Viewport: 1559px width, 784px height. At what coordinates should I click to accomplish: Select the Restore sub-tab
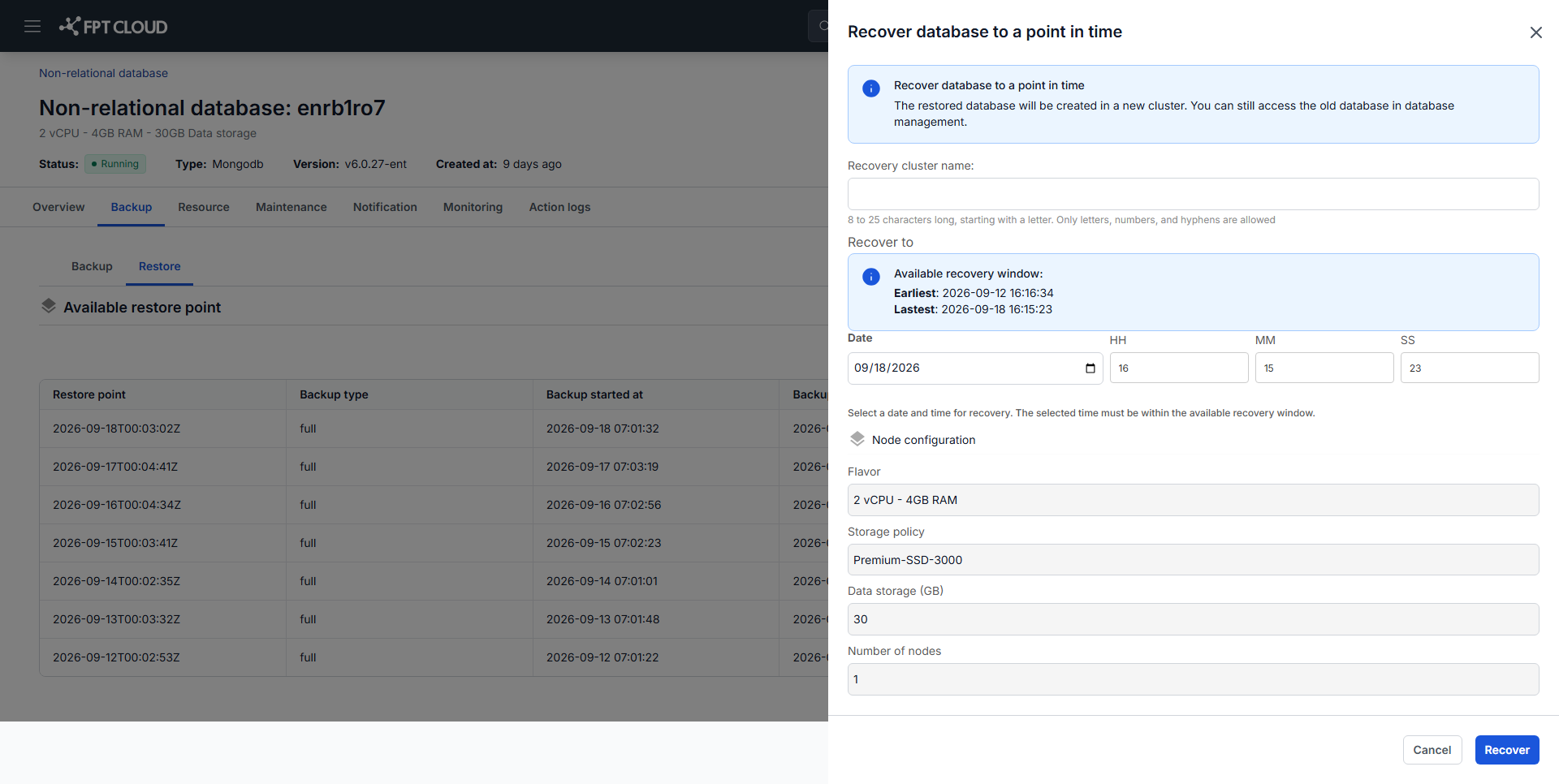tap(159, 266)
